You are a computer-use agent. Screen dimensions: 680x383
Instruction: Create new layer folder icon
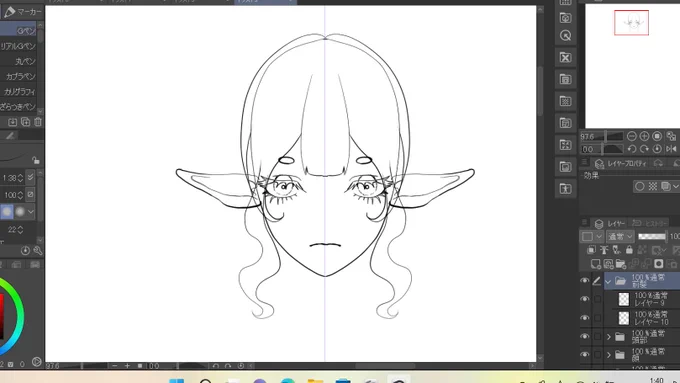click(x=621, y=264)
